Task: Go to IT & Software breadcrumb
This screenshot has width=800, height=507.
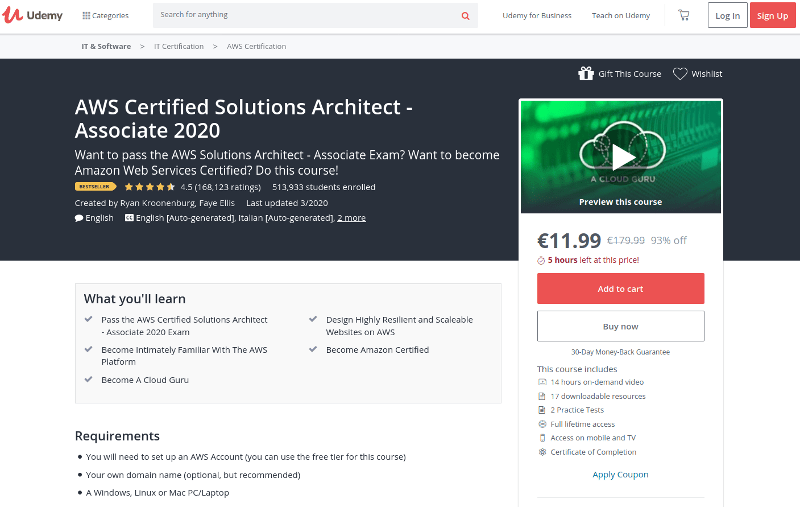Action: click(106, 46)
